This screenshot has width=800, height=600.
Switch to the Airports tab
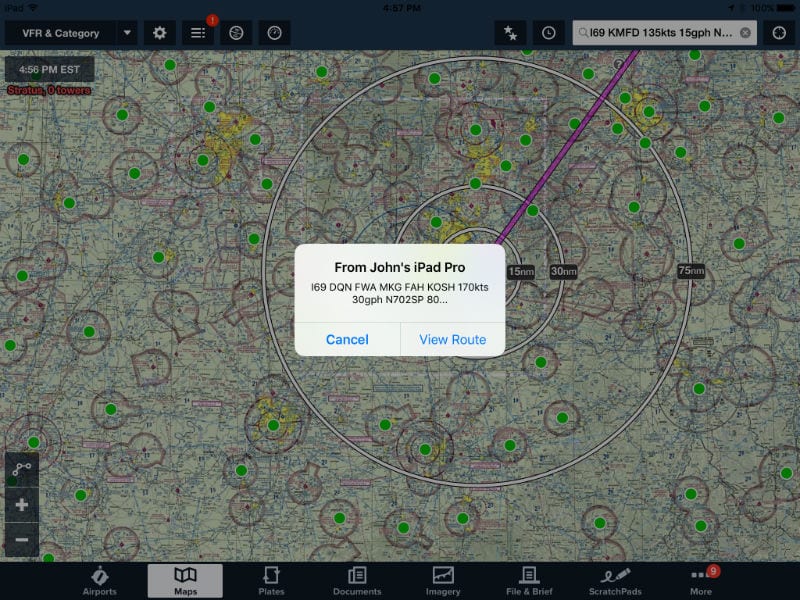click(99, 580)
